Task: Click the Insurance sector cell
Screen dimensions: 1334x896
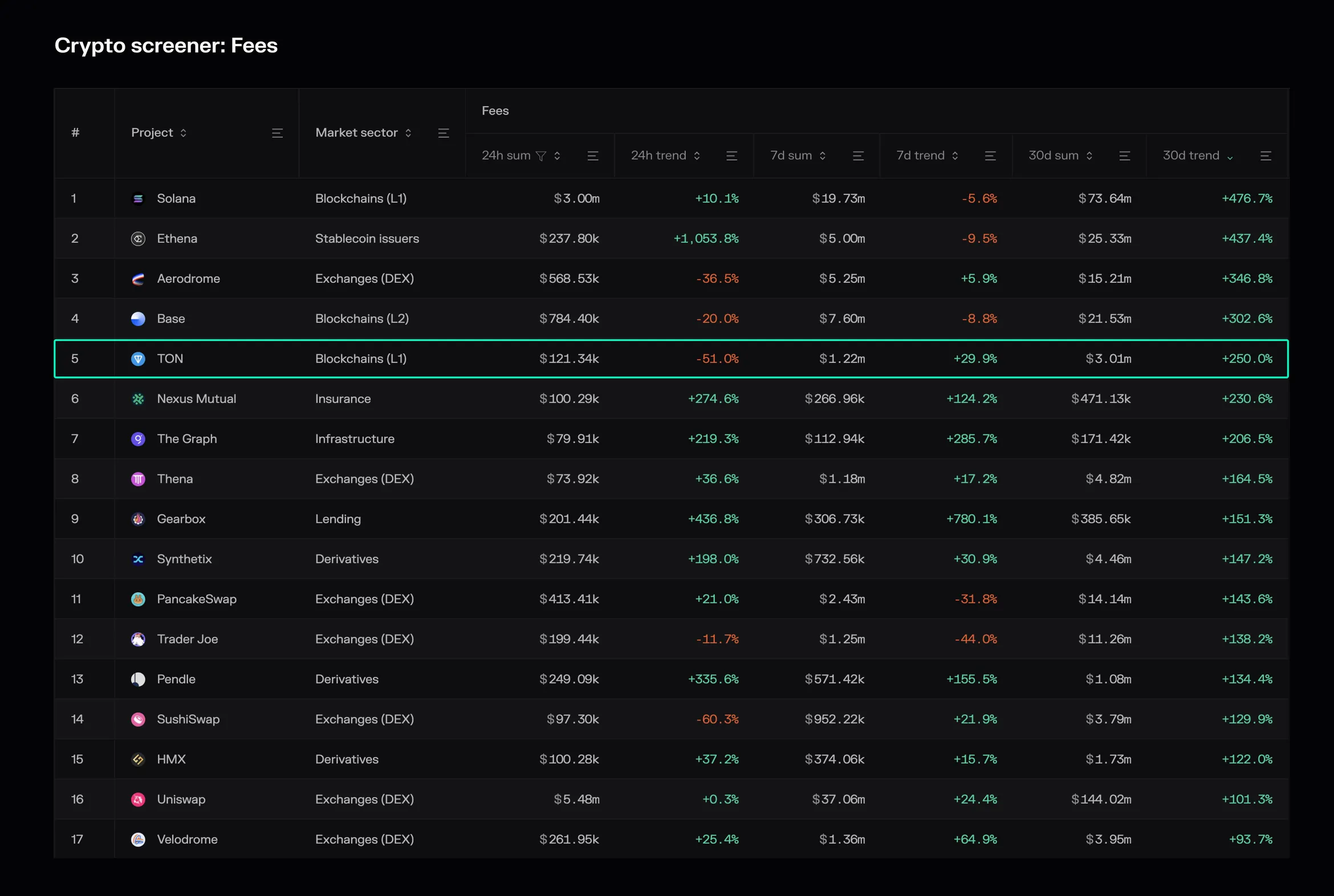Action: 343,399
